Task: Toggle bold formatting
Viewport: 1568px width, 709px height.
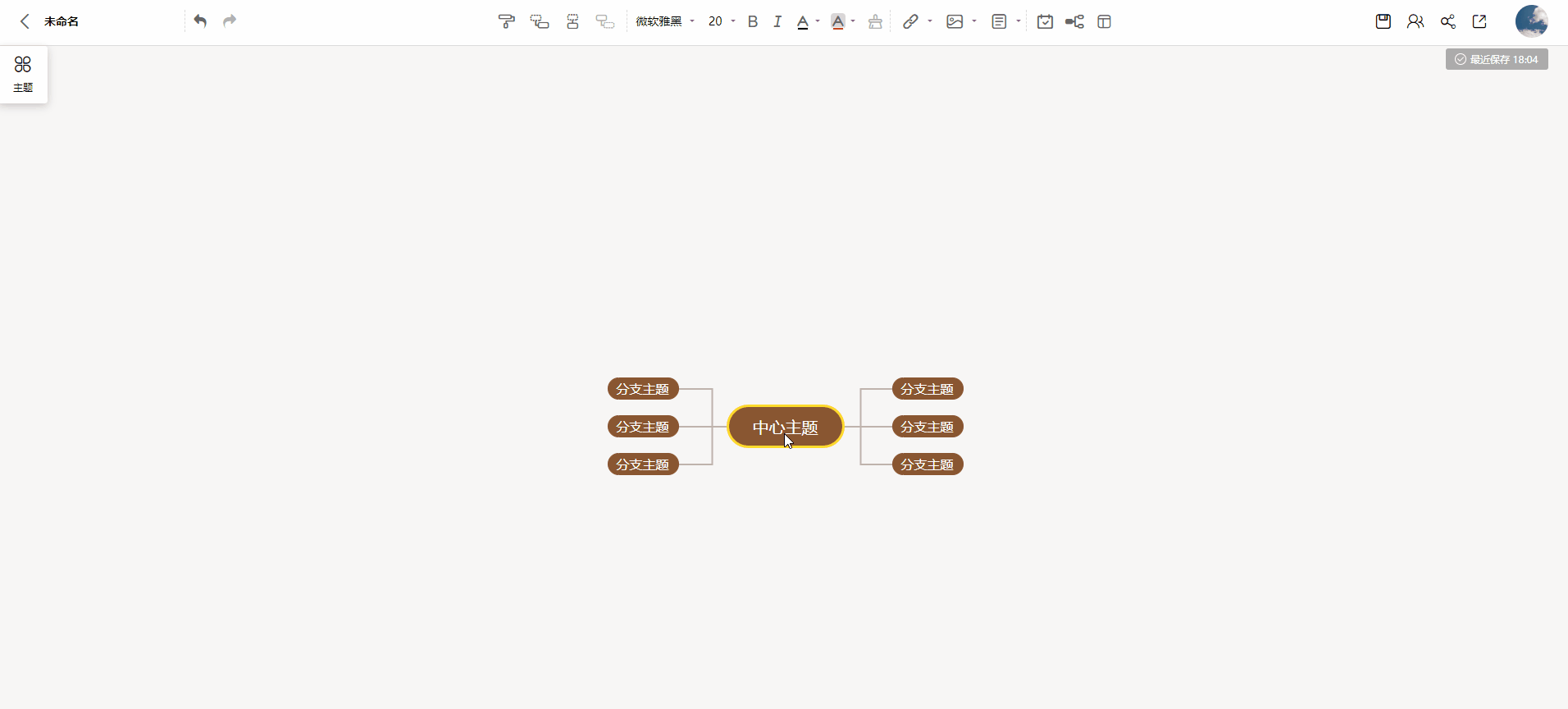Action: pos(753,22)
